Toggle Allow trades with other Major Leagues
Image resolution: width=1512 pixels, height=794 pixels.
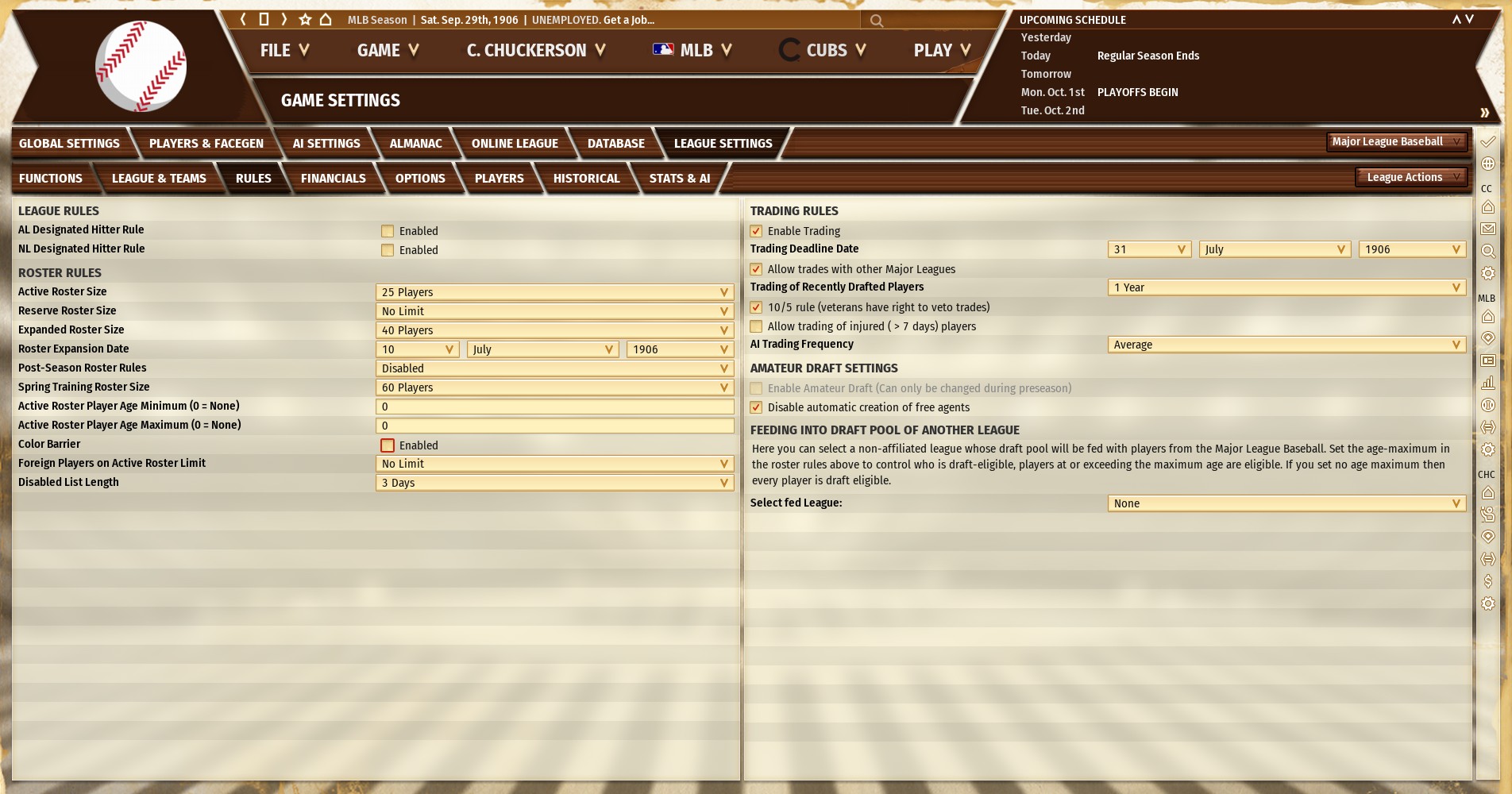[x=756, y=269]
